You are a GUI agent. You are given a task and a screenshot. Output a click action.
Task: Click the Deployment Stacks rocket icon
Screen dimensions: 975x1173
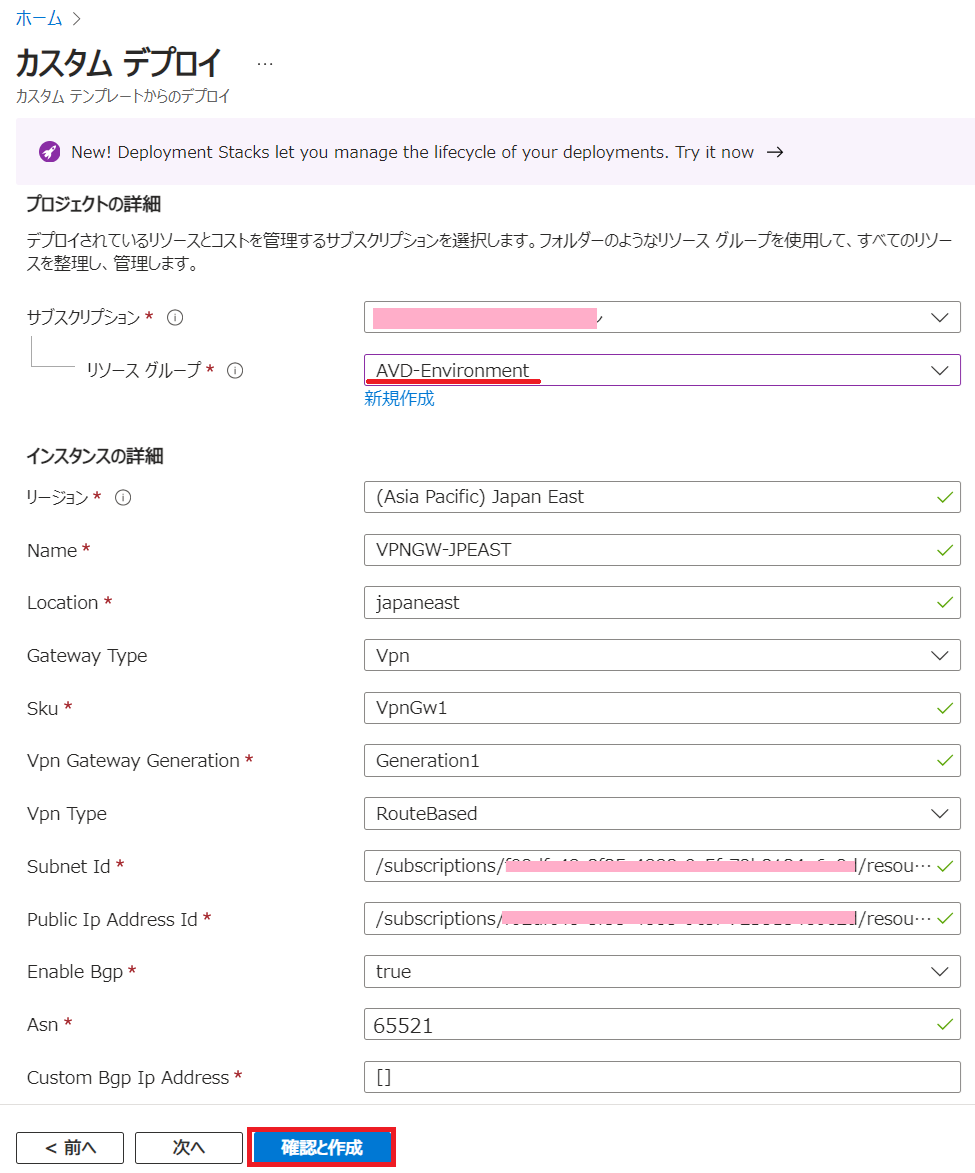pos(49,152)
